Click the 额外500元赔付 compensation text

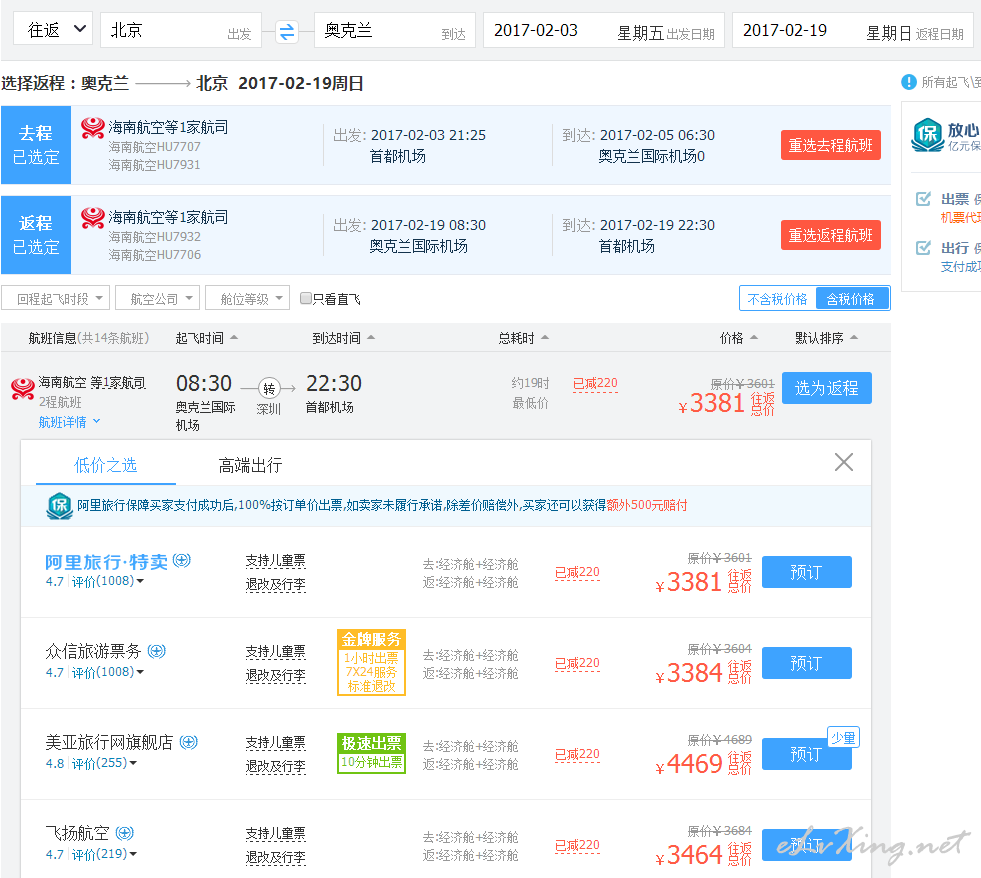pyautogui.click(x=647, y=505)
